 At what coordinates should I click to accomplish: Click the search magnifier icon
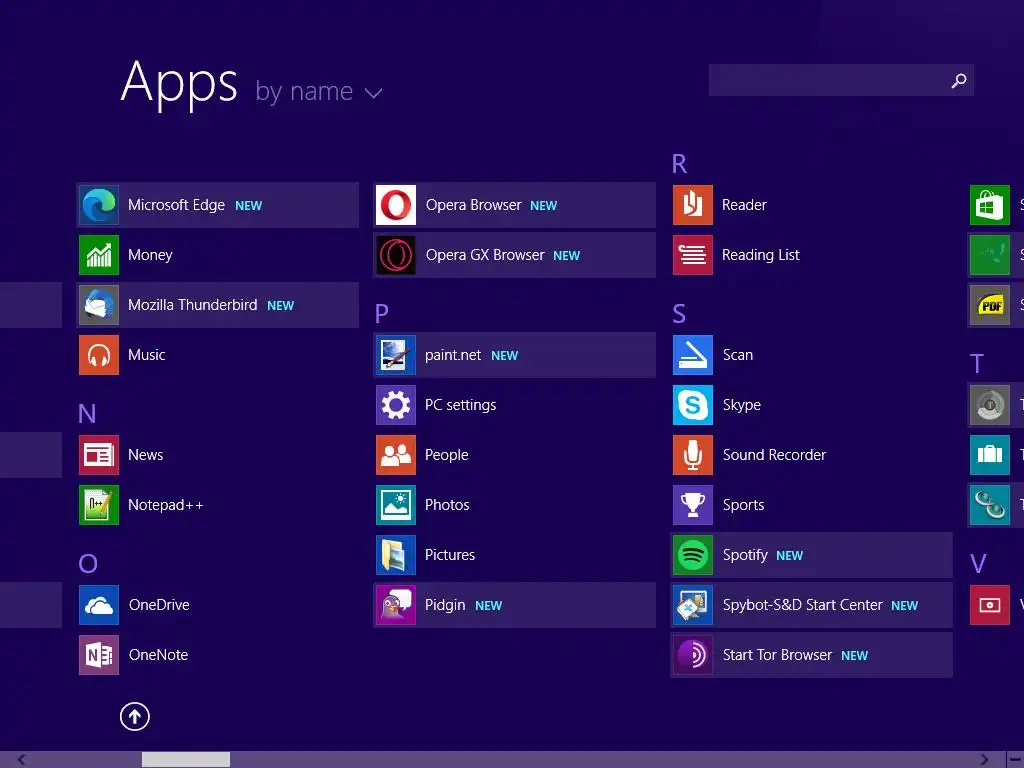(x=959, y=80)
